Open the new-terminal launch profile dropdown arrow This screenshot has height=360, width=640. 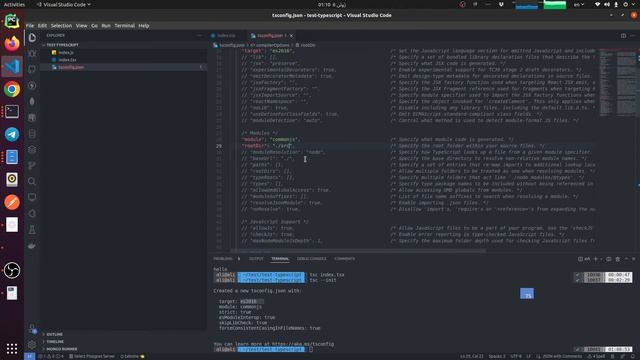(601, 259)
